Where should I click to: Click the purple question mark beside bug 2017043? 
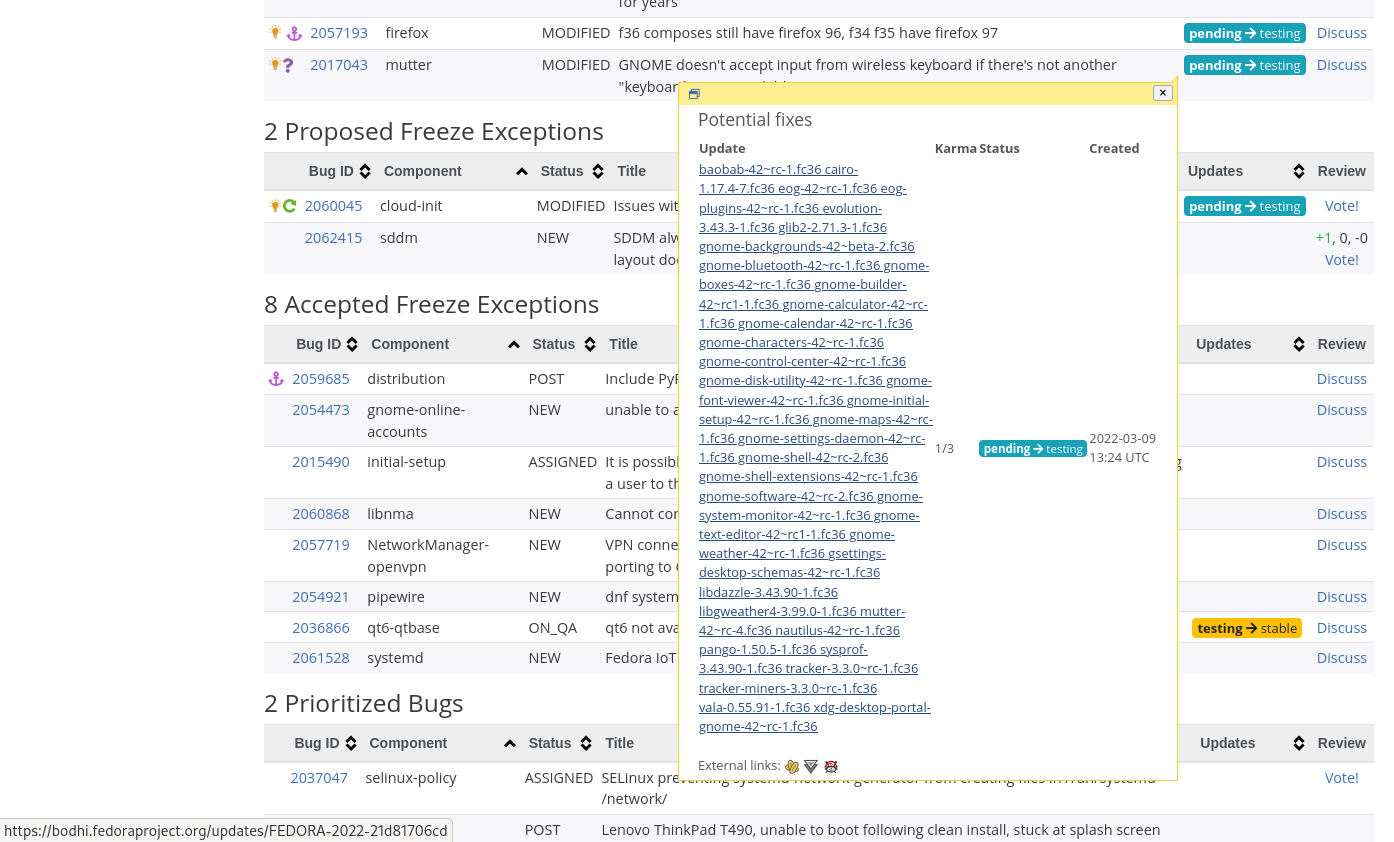pos(289,66)
